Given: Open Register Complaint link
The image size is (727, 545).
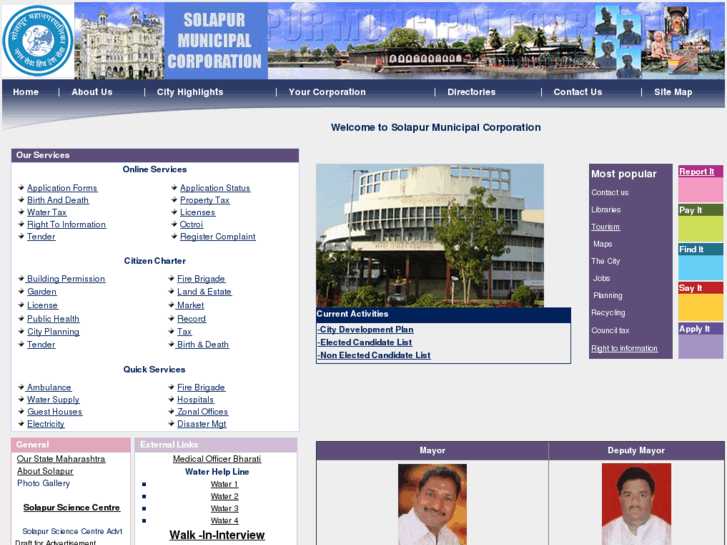Looking at the screenshot, I should [x=218, y=236].
